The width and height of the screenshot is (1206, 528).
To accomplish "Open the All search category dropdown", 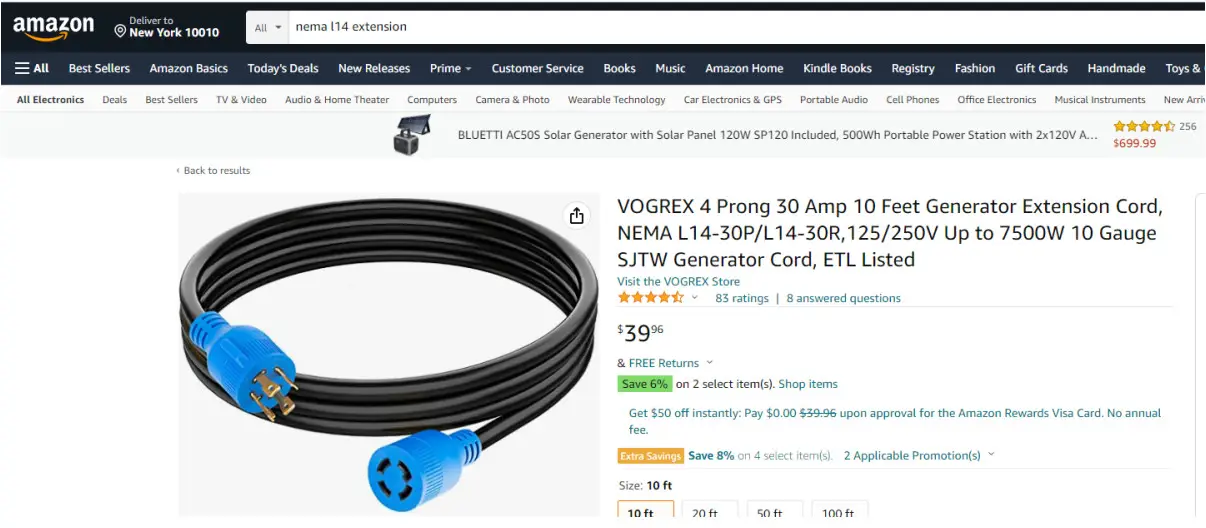I will tap(268, 27).
